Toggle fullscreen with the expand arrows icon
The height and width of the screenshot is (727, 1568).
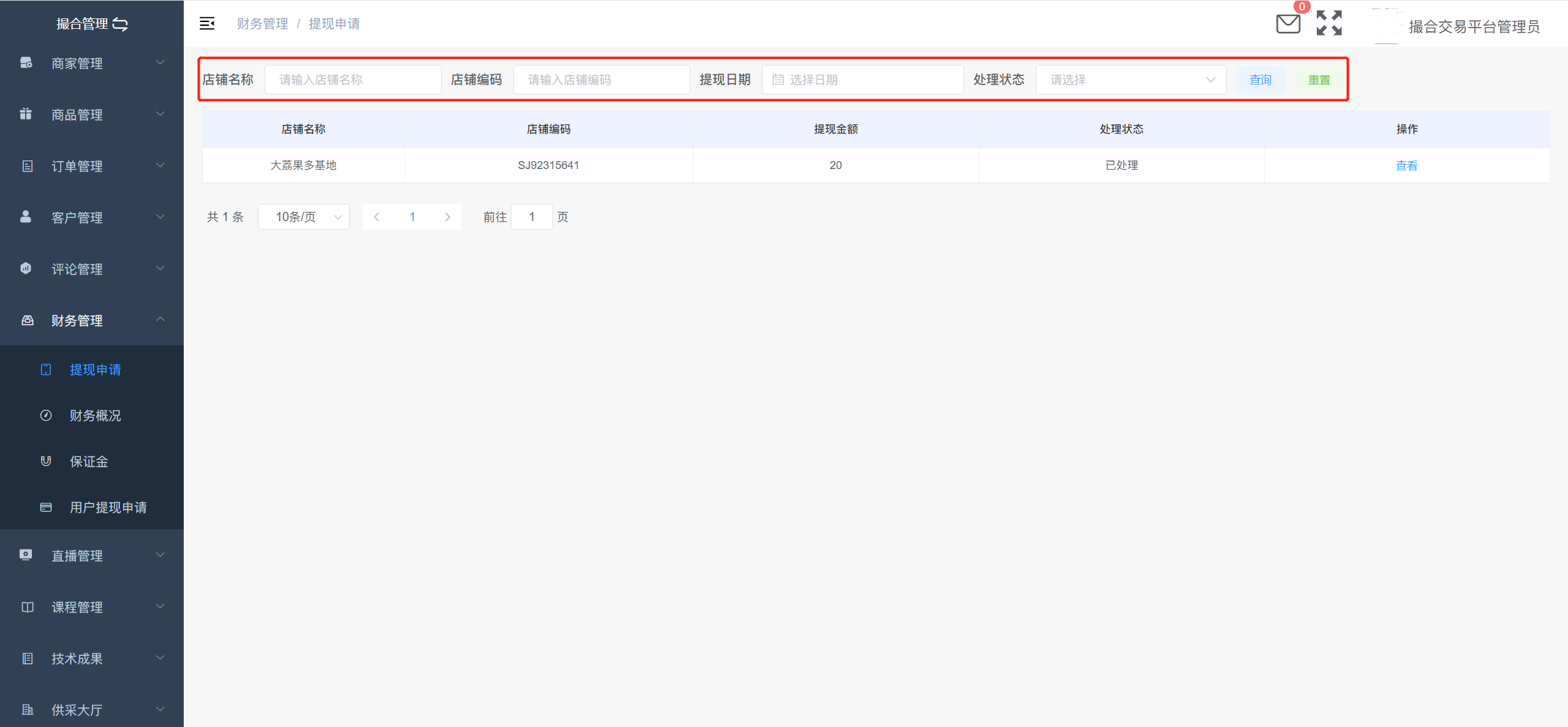pos(1329,23)
